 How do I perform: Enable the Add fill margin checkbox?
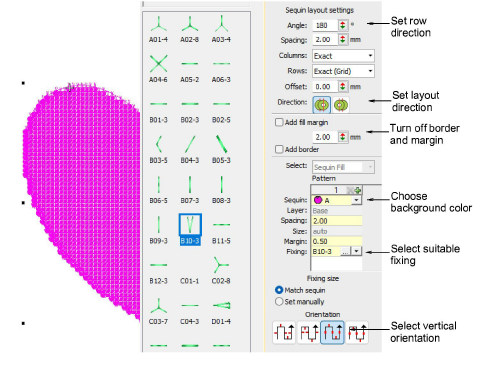click(279, 122)
